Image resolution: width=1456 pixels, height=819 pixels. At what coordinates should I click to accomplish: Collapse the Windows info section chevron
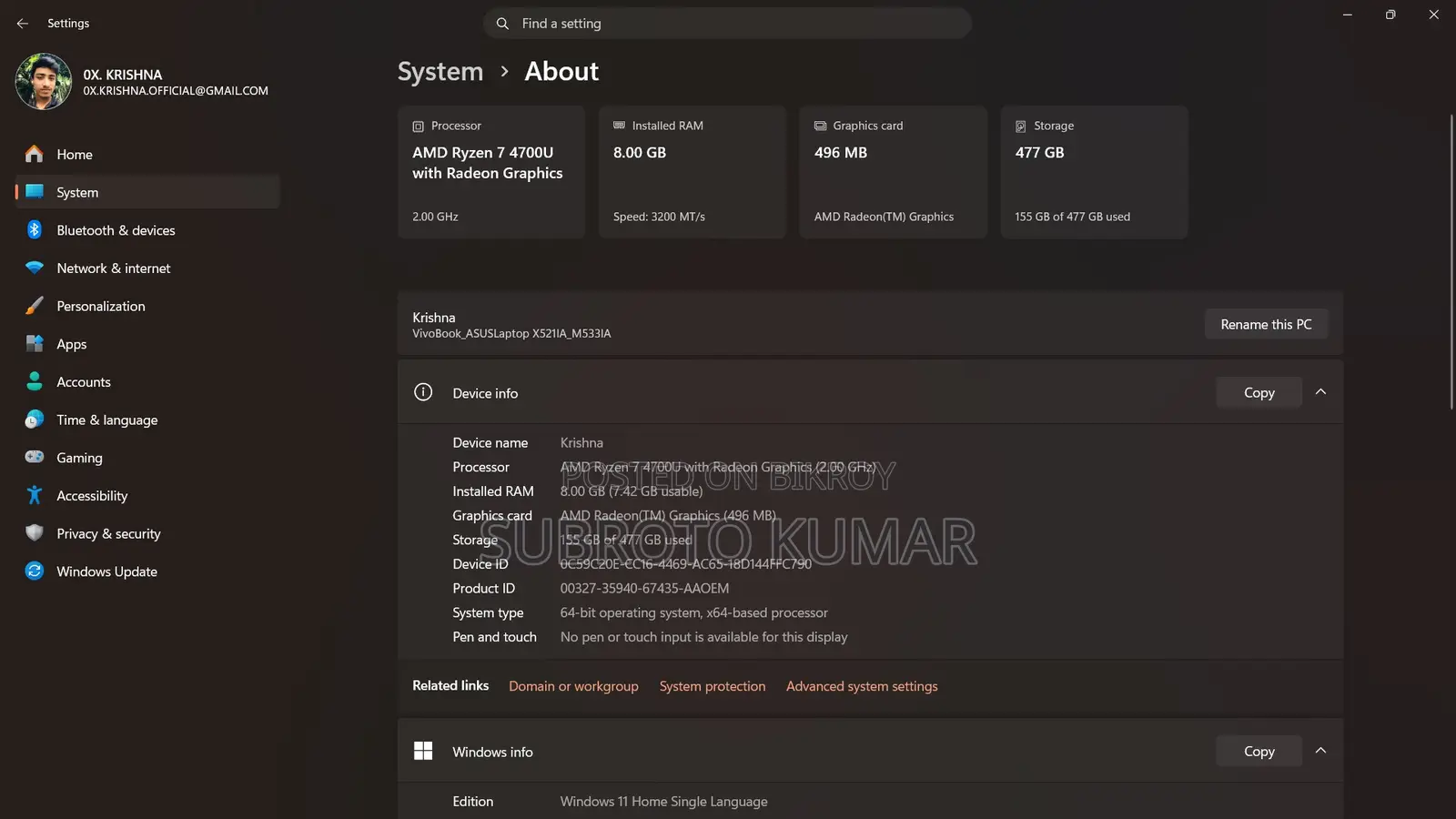[x=1320, y=751]
